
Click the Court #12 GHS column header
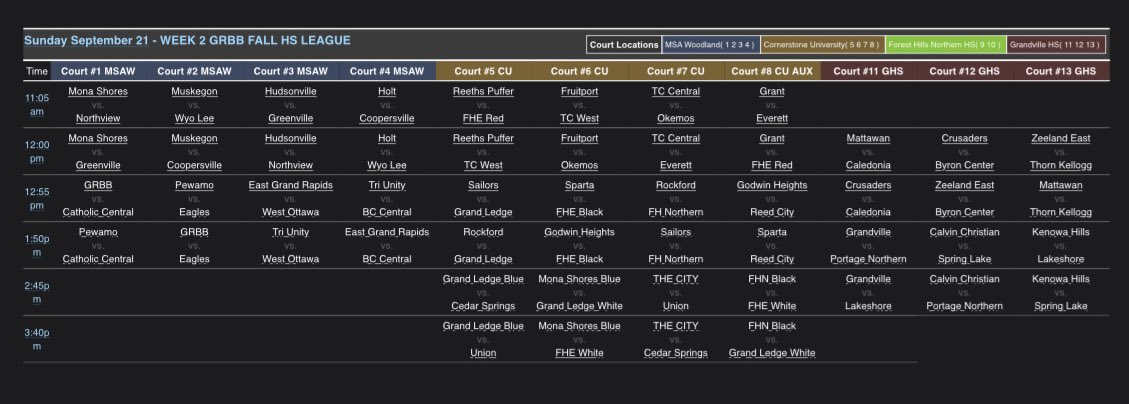click(x=964, y=71)
